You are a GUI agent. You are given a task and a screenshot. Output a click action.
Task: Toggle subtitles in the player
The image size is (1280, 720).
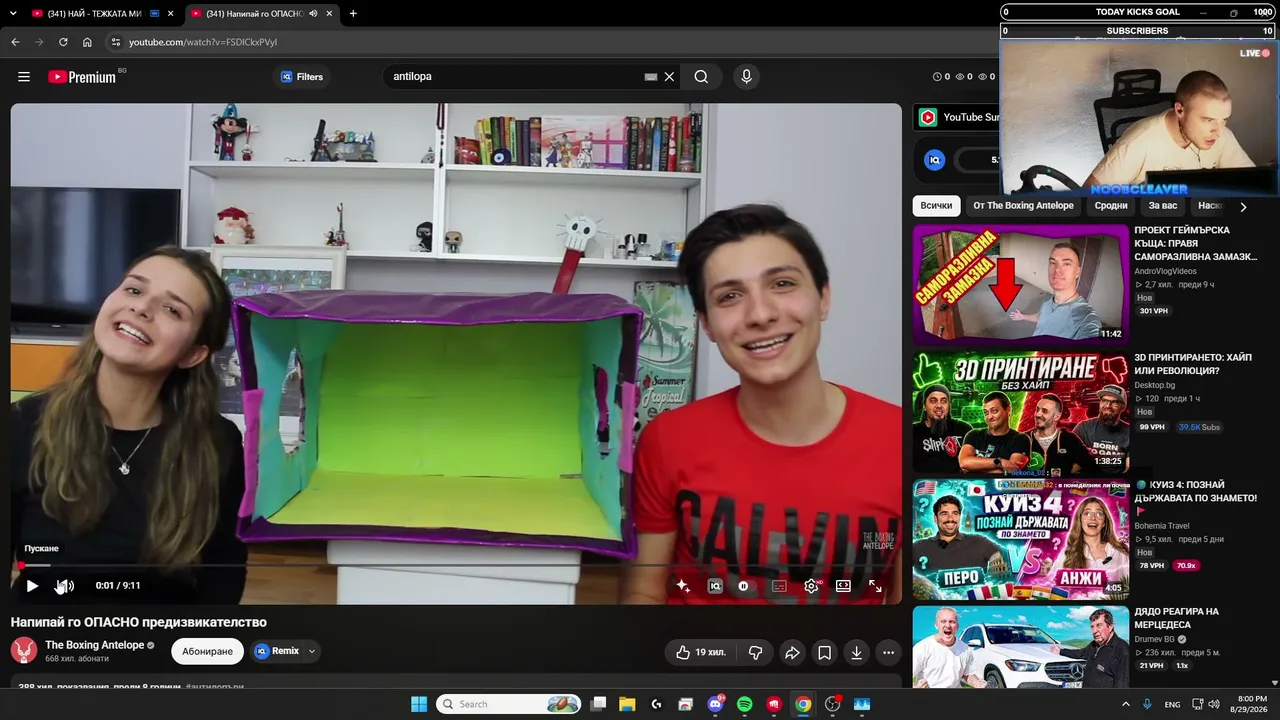(779, 586)
